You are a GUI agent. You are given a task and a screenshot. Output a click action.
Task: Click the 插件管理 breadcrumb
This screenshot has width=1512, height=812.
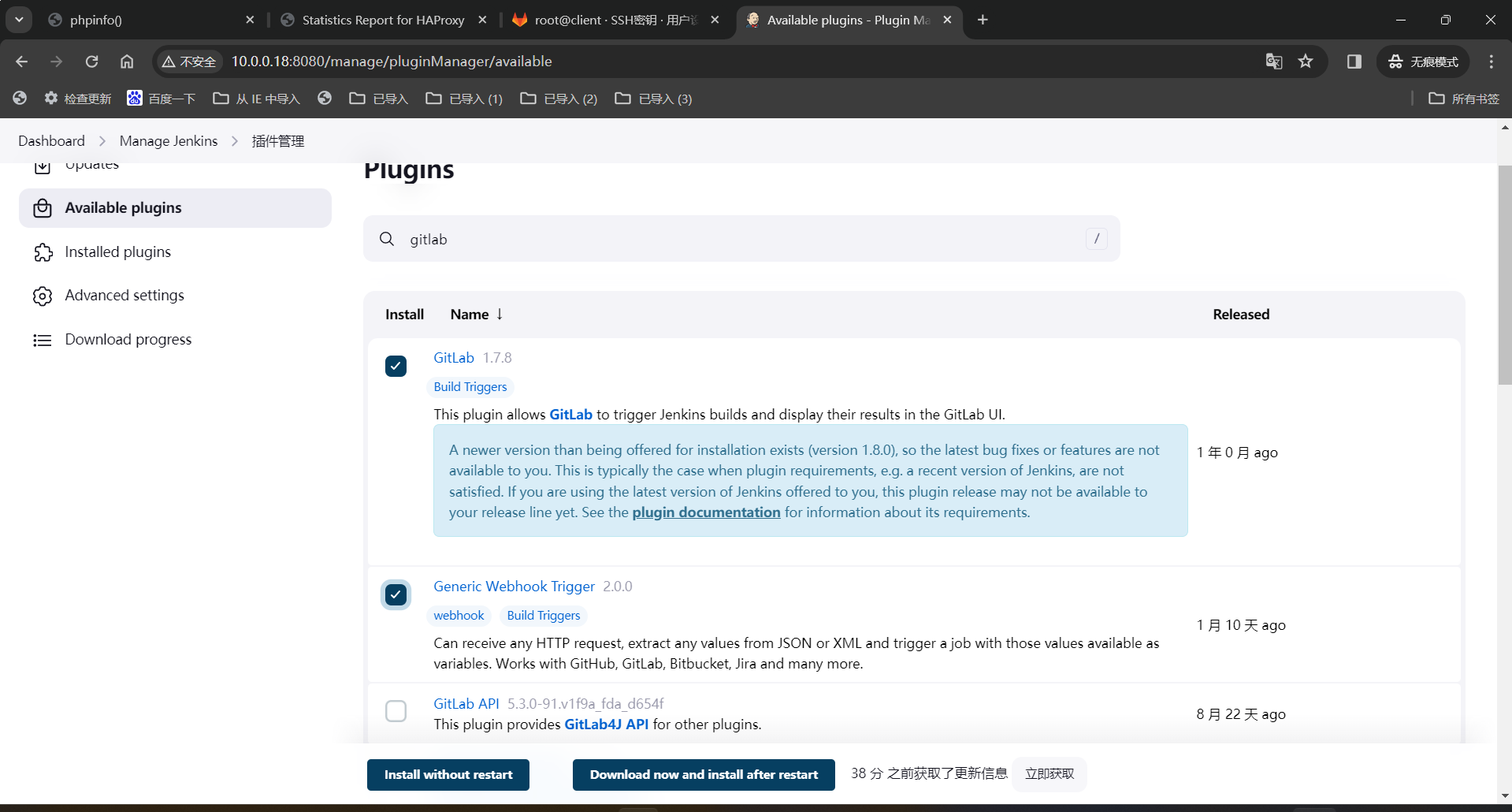278,141
